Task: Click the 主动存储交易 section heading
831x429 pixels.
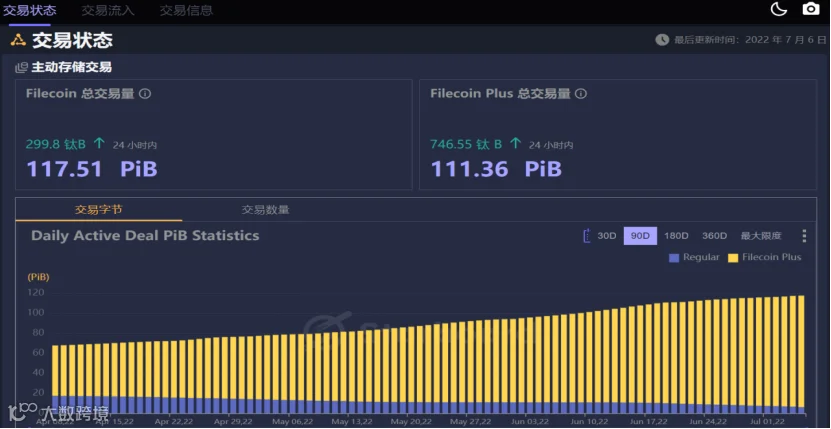Action: tap(72, 67)
